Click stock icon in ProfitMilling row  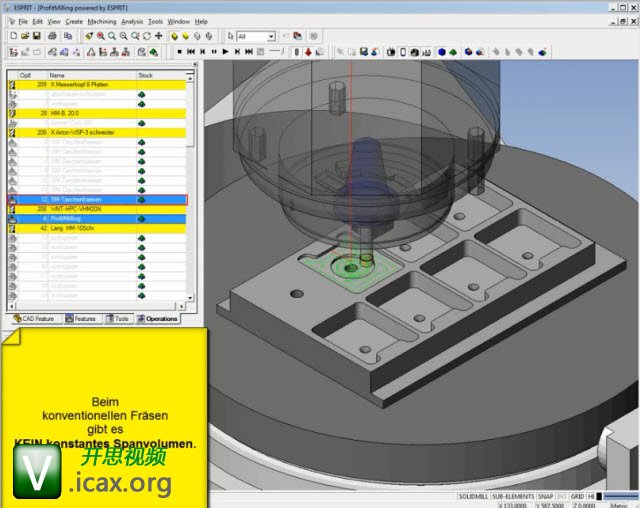142,218
